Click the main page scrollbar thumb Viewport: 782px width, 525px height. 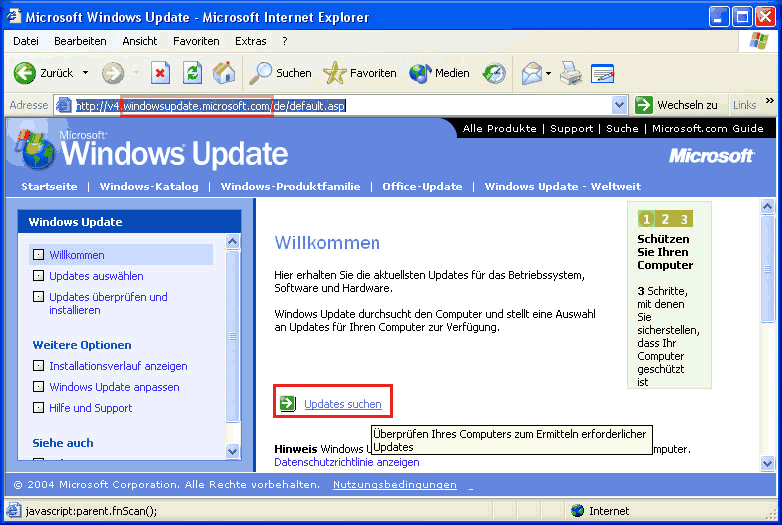767,269
